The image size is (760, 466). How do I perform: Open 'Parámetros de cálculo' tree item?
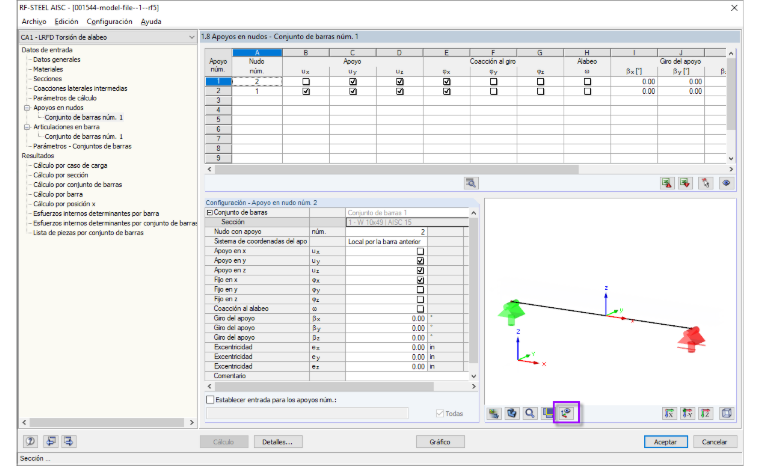65,98
